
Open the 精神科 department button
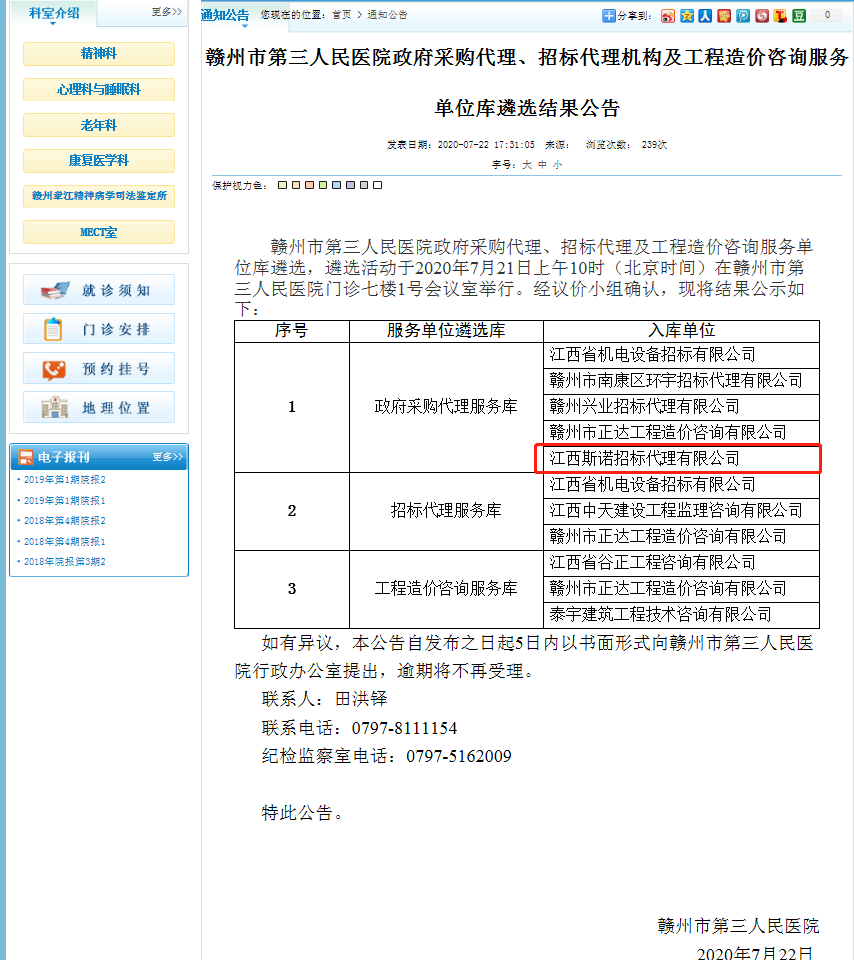click(x=99, y=54)
